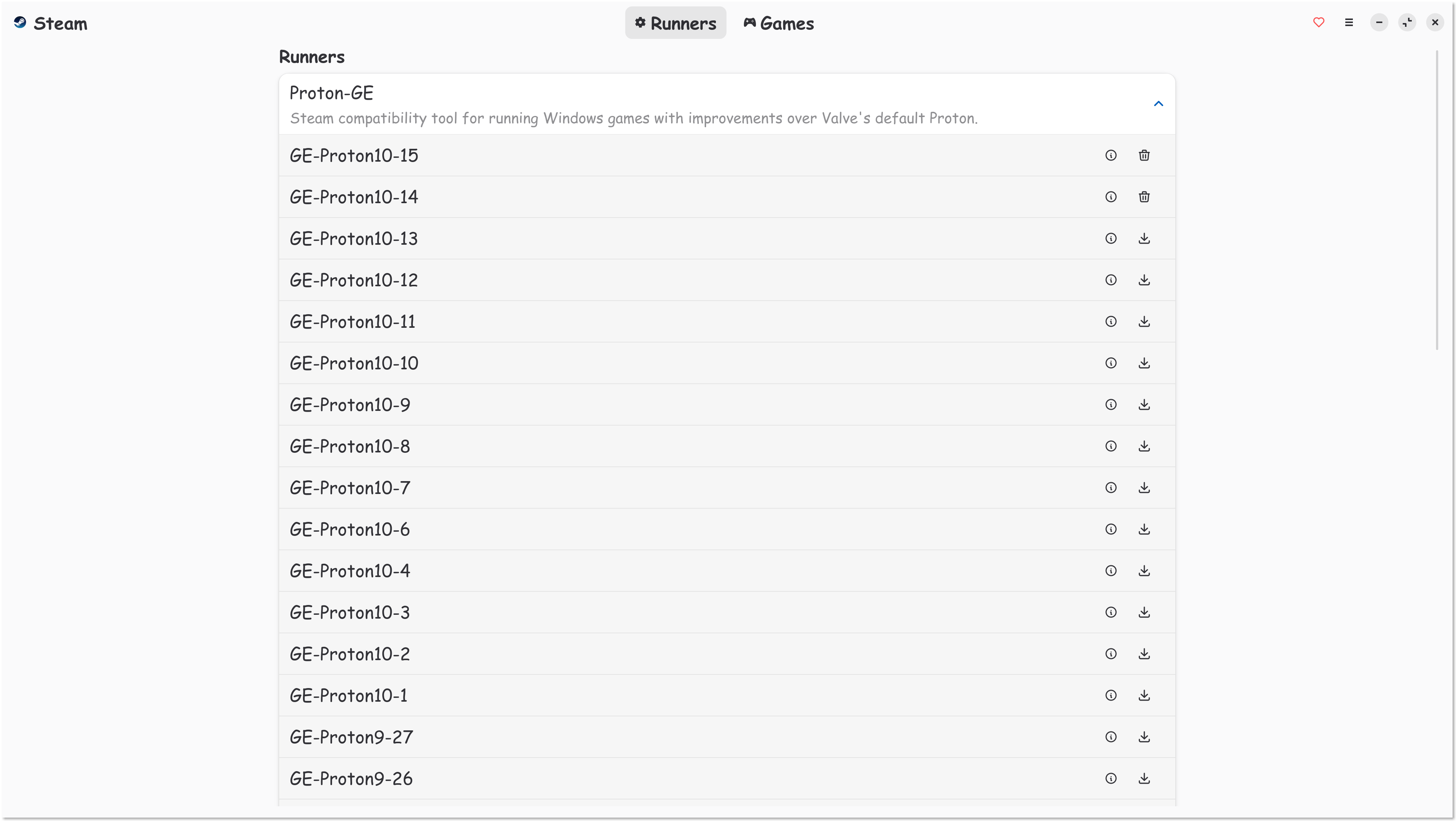Viewport: 1456px width, 821px height.
Task: Download GE-Proton10-7
Action: pyautogui.click(x=1144, y=487)
